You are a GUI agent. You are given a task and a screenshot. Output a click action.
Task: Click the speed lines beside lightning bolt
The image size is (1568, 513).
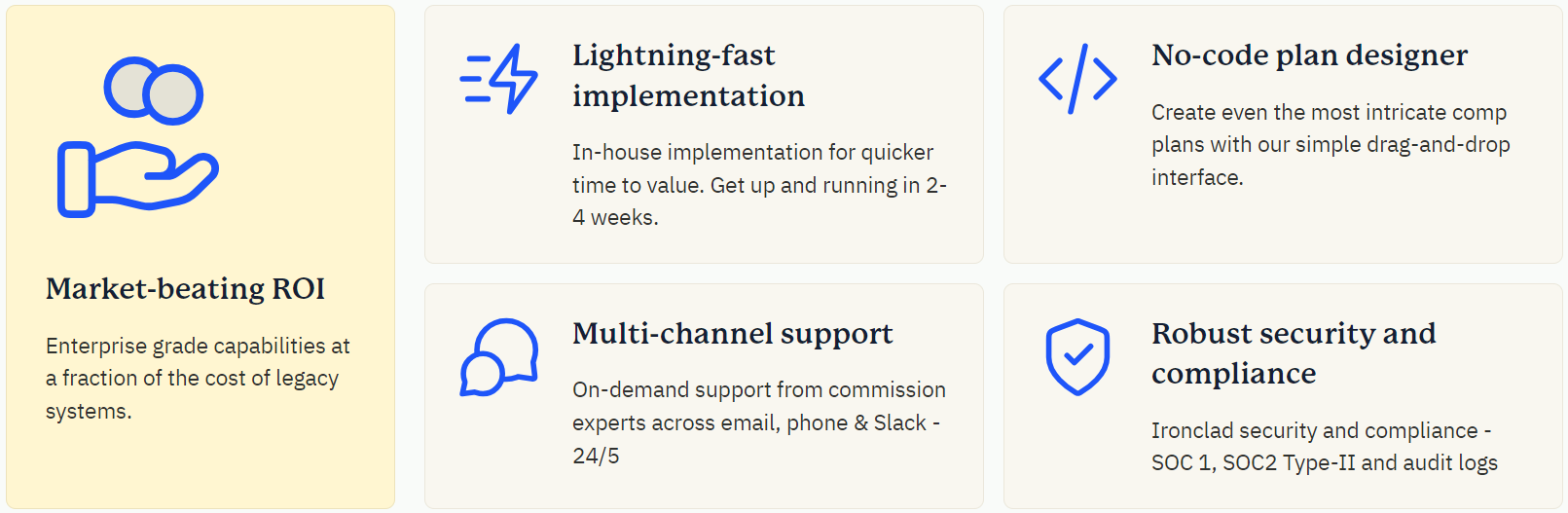[x=476, y=79]
